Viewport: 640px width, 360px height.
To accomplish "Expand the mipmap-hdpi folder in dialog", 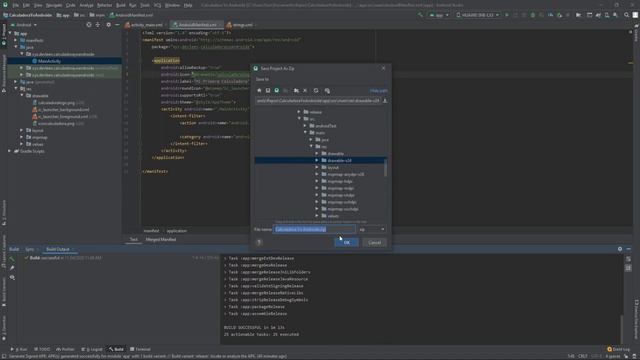I will click(317, 181).
